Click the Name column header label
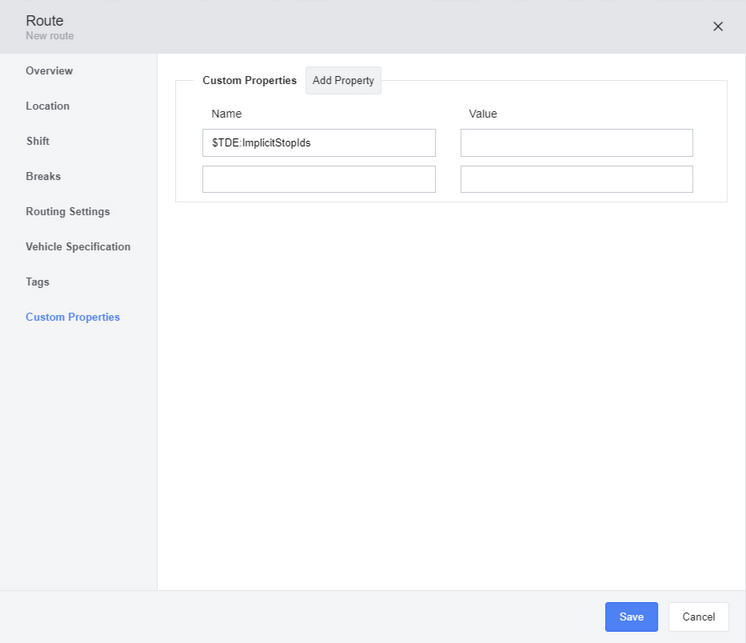The image size is (746, 643). click(x=227, y=114)
